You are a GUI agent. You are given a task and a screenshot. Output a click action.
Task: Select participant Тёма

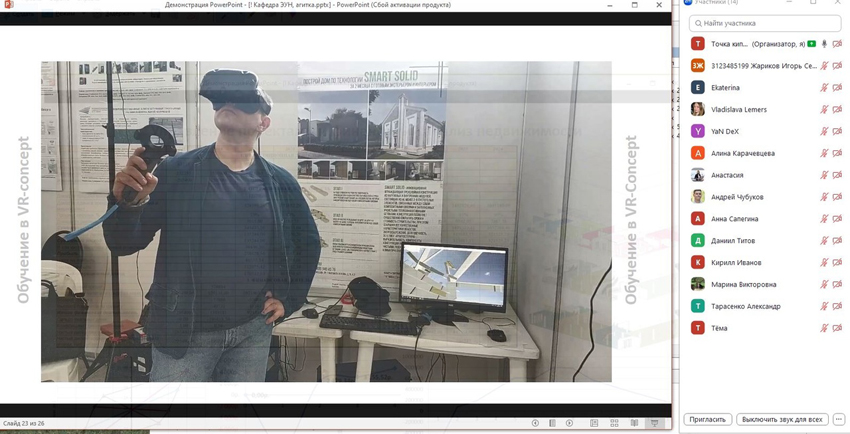(x=765, y=328)
